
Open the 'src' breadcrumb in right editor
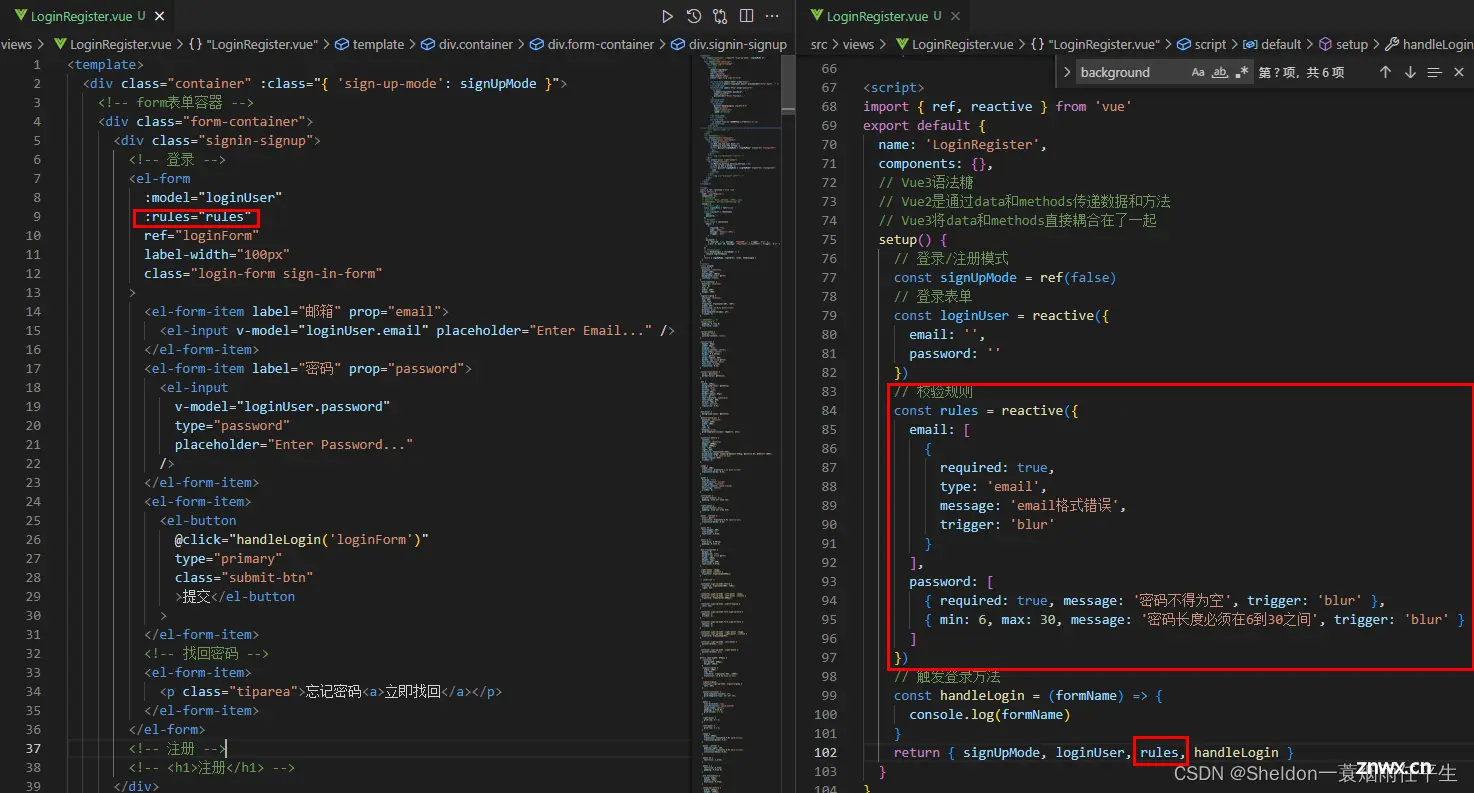tap(819, 44)
